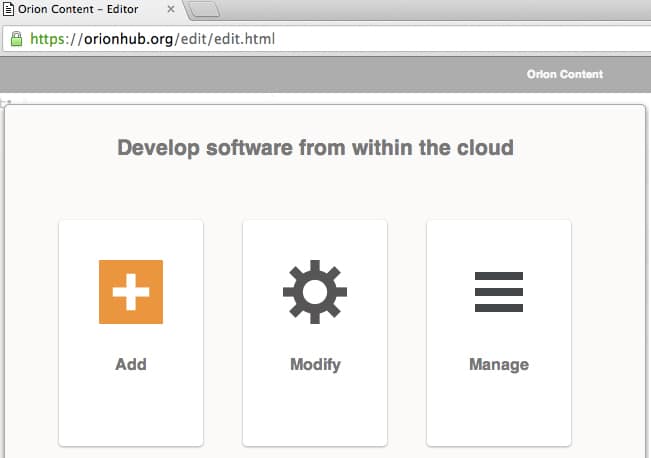Viewport: 651px width, 458px height.
Task: Click the orange plus Add icon
Action: pos(131,291)
